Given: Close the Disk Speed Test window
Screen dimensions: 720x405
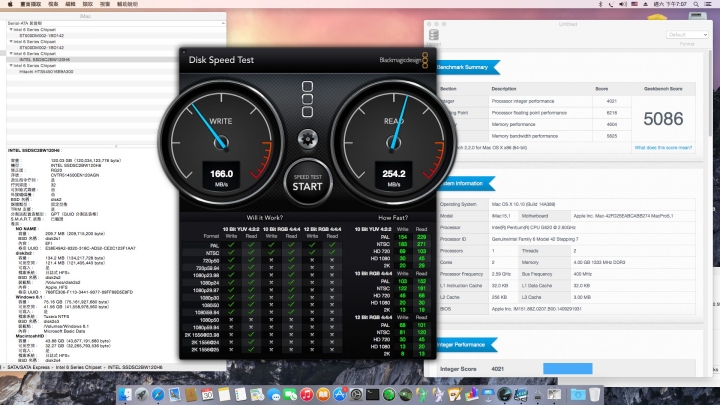Looking at the screenshot, I should [x=184, y=51].
